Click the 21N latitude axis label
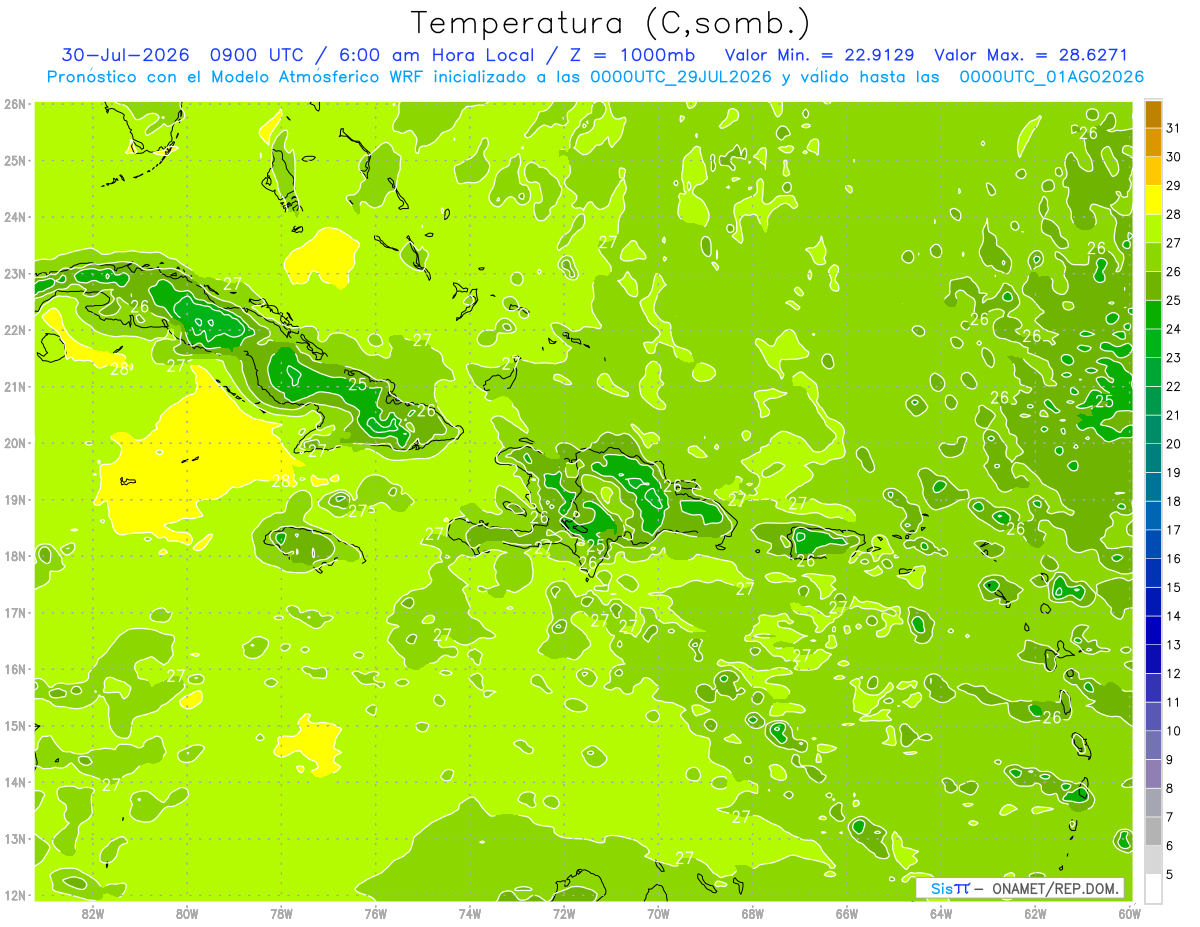 tap(16, 386)
